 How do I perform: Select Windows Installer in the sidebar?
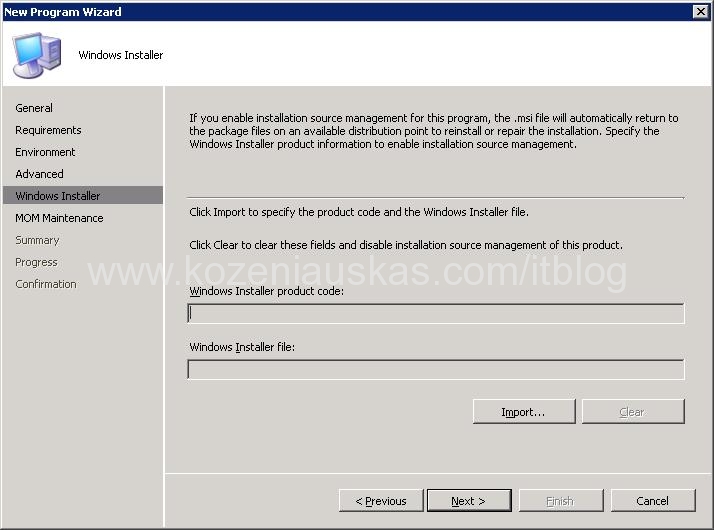pos(83,195)
